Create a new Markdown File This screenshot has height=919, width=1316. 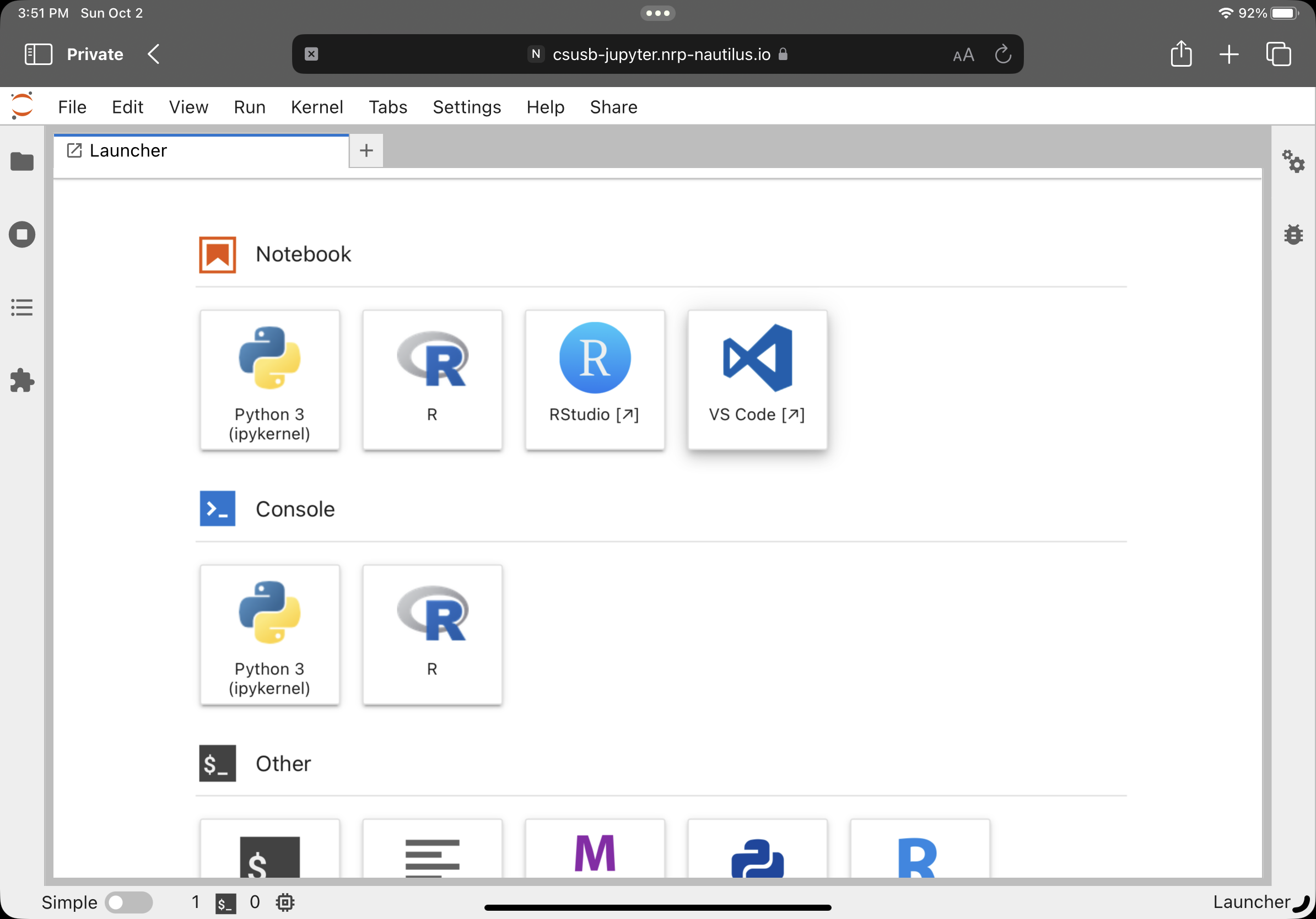(595, 848)
